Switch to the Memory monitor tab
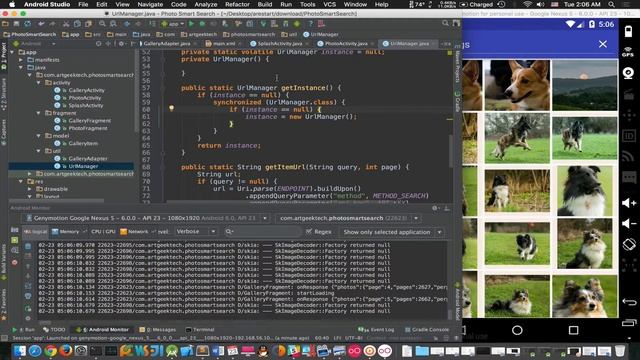This screenshot has height=360, width=640. coord(65,231)
